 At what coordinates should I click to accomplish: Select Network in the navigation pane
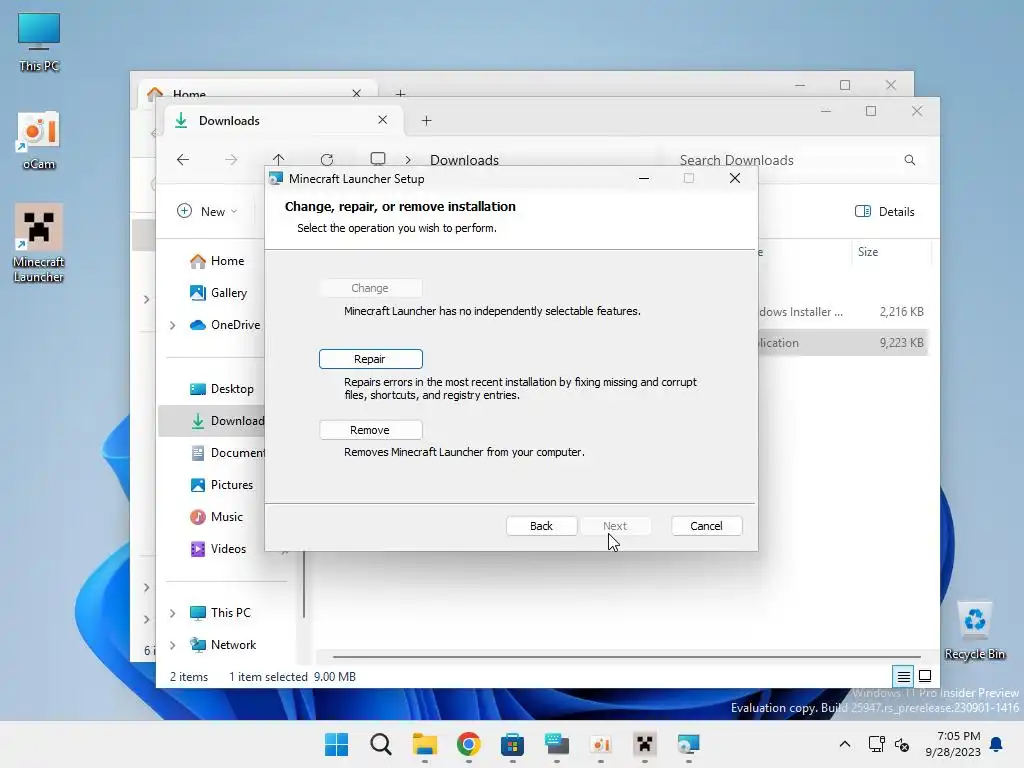pyautogui.click(x=223, y=645)
